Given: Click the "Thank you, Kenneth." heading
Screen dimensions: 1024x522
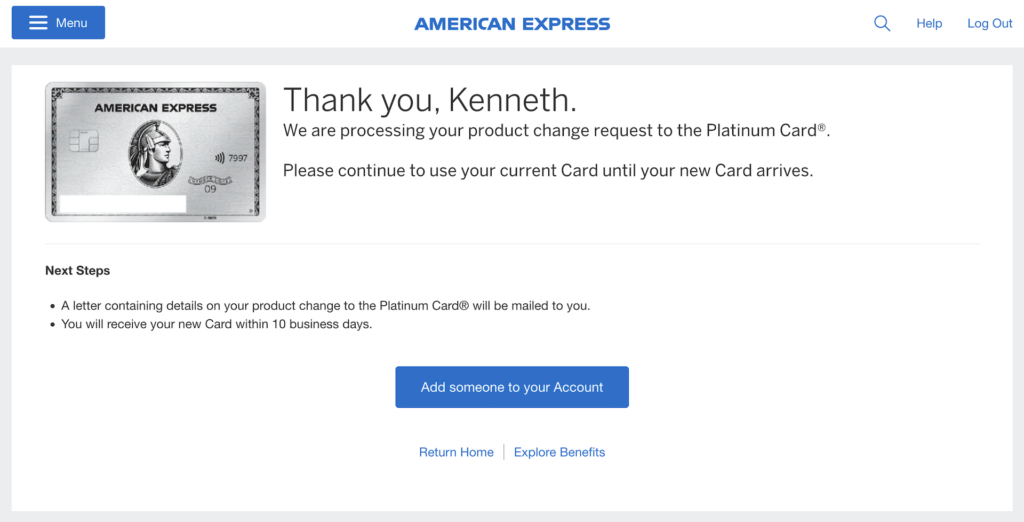Looking at the screenshot, I should pyautogui.click(x=430, y=100).
